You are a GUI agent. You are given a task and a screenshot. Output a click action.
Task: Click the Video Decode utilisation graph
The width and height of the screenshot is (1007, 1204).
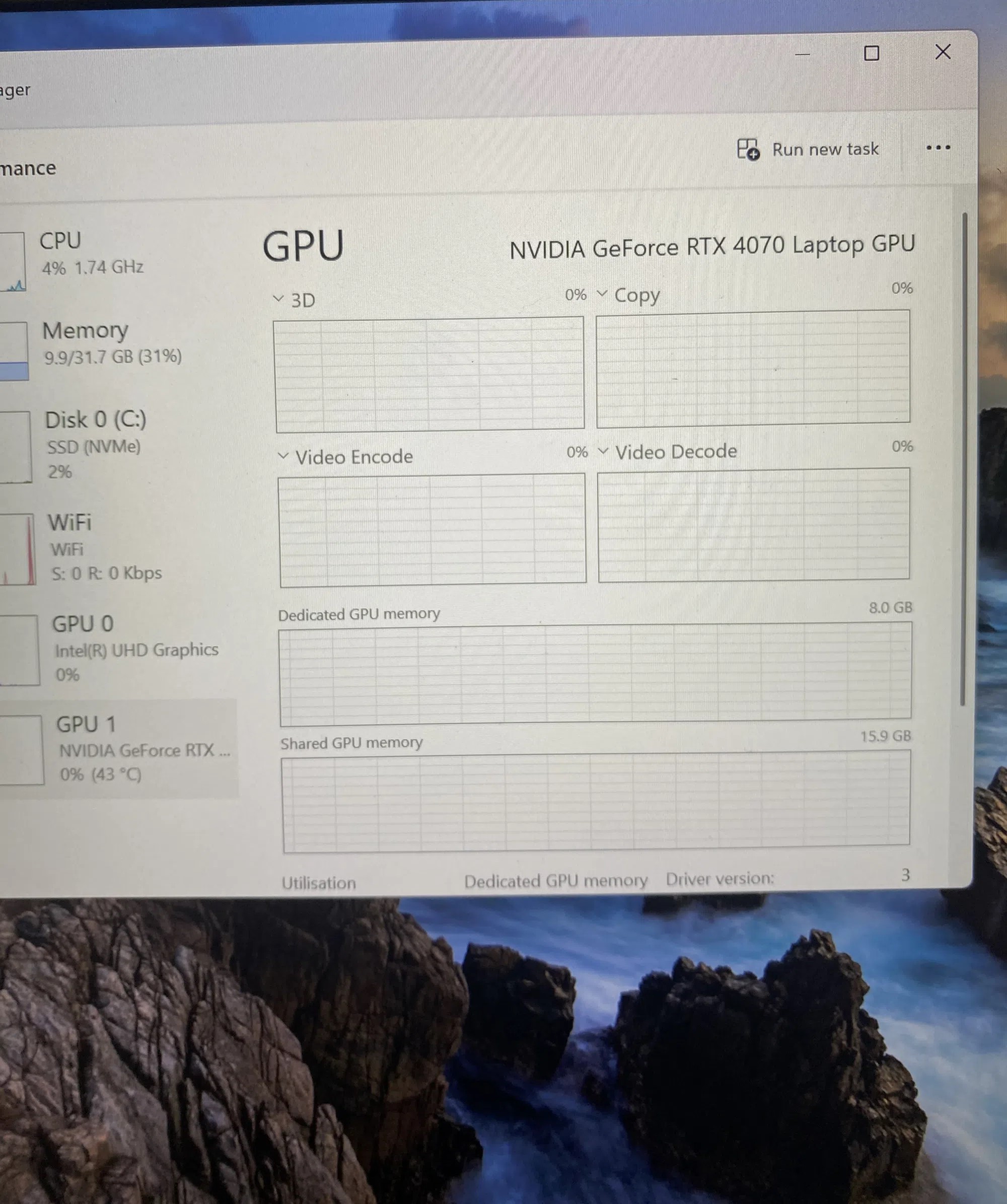pyautogui.click(x=753, y=525)
